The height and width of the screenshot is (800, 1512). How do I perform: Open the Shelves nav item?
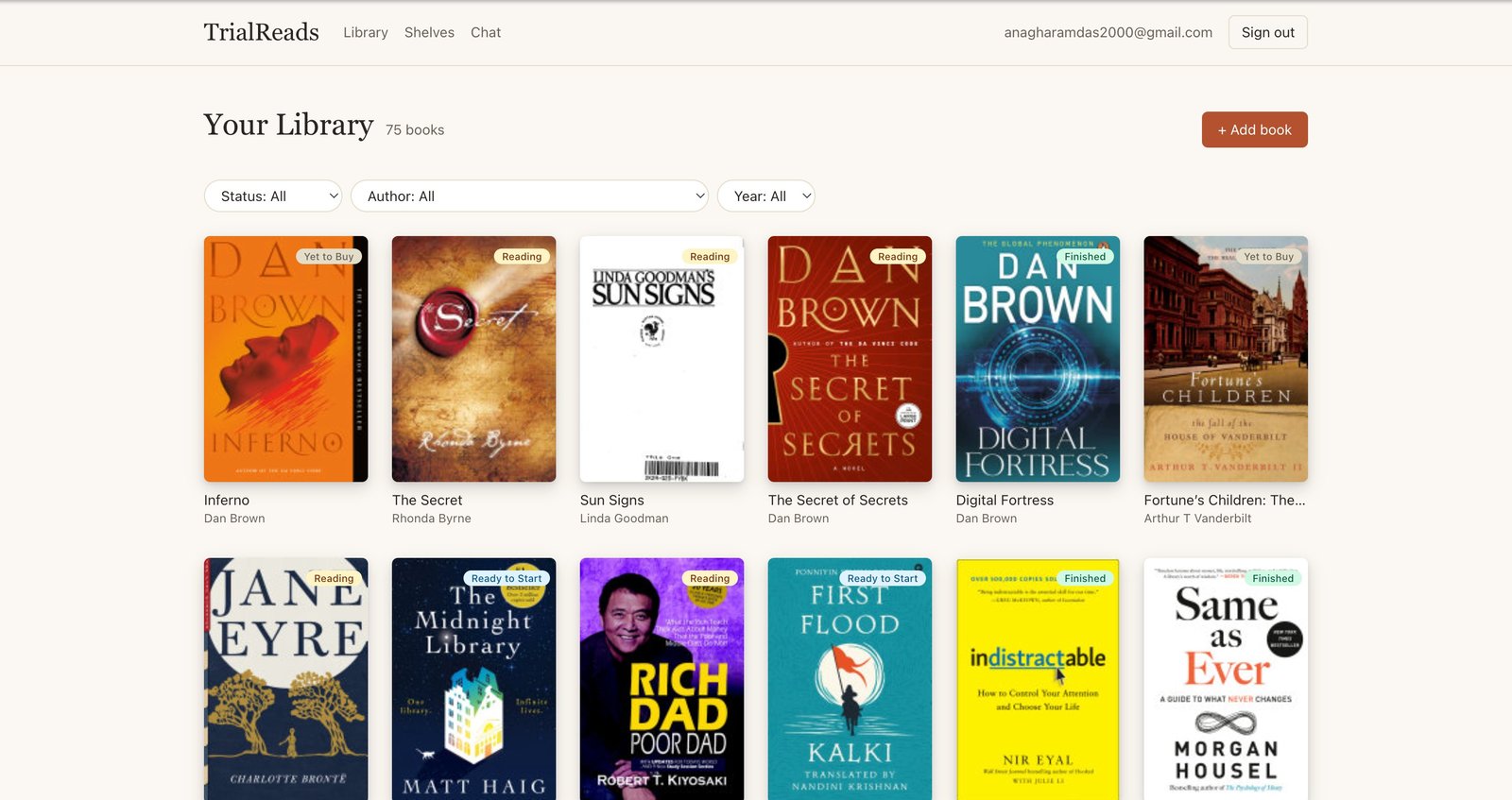tap(429, 32)
